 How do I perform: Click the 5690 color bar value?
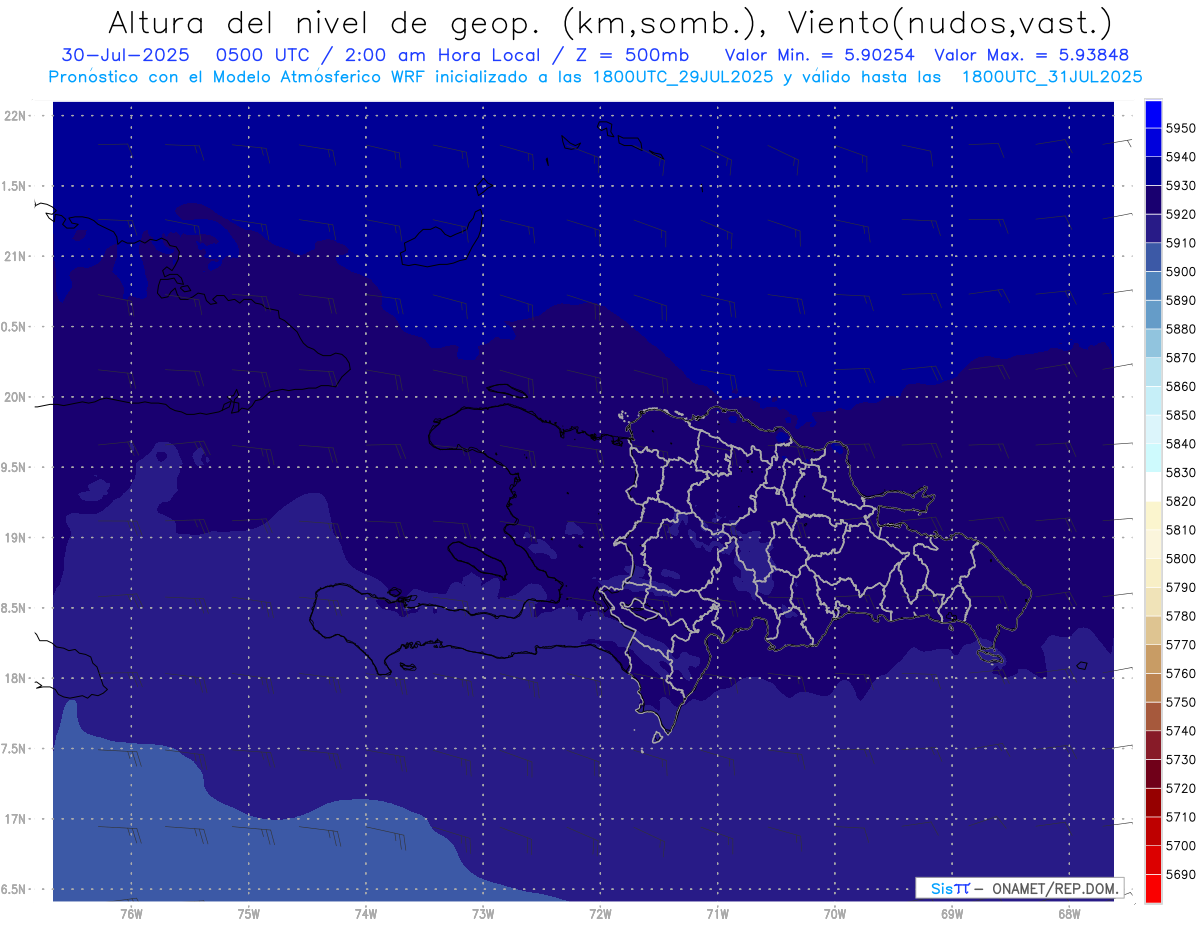(1180, 874)
